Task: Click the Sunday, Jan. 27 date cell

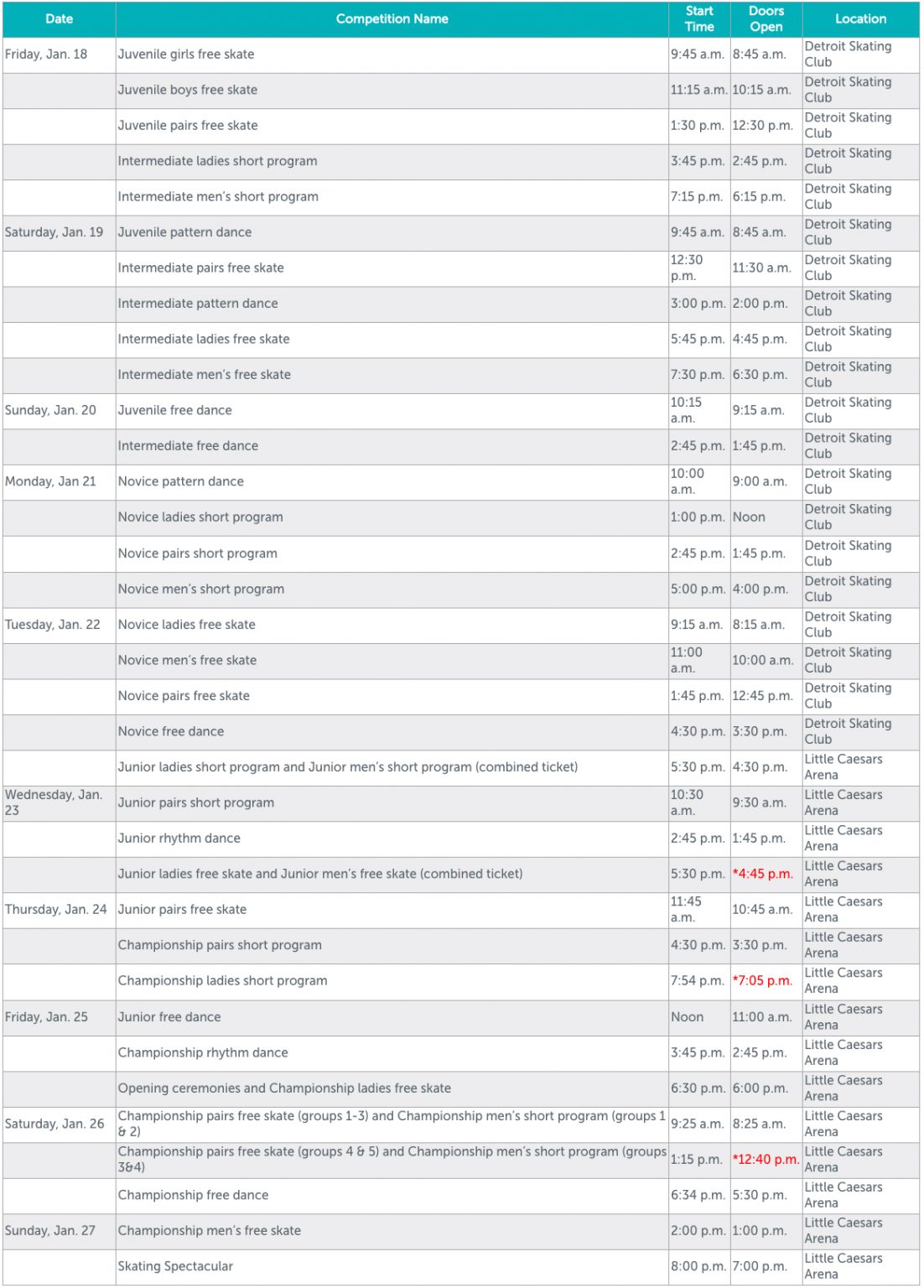Action: pyautogui.click(x=50, y=1231)
